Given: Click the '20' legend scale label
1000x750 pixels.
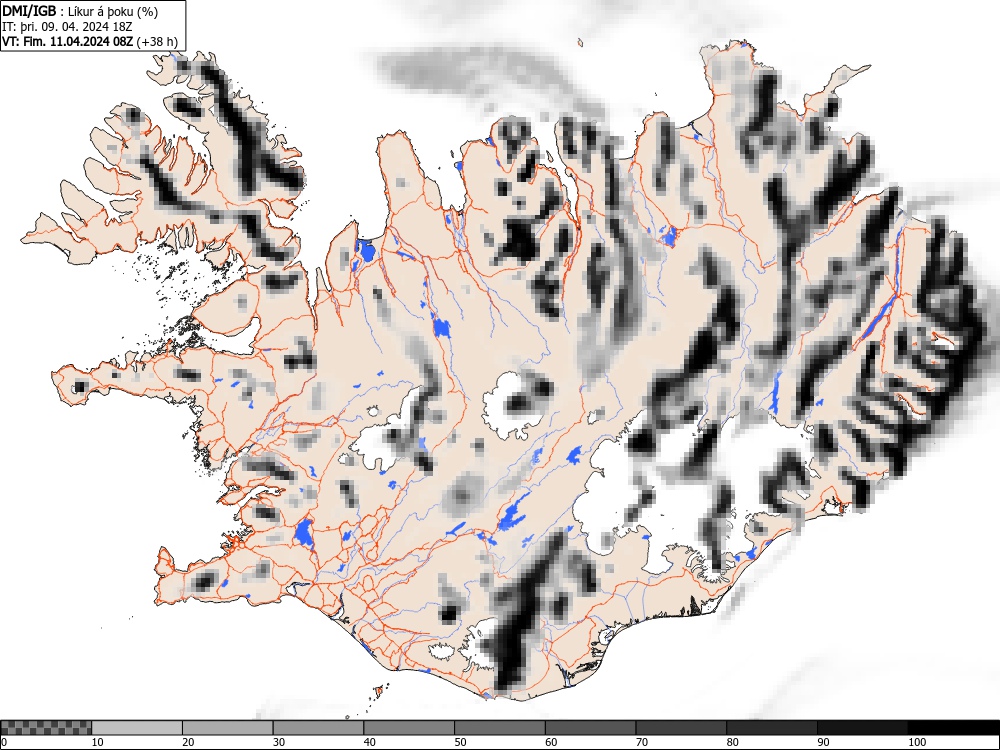Looking at the screenshot, I should point(188,742).
